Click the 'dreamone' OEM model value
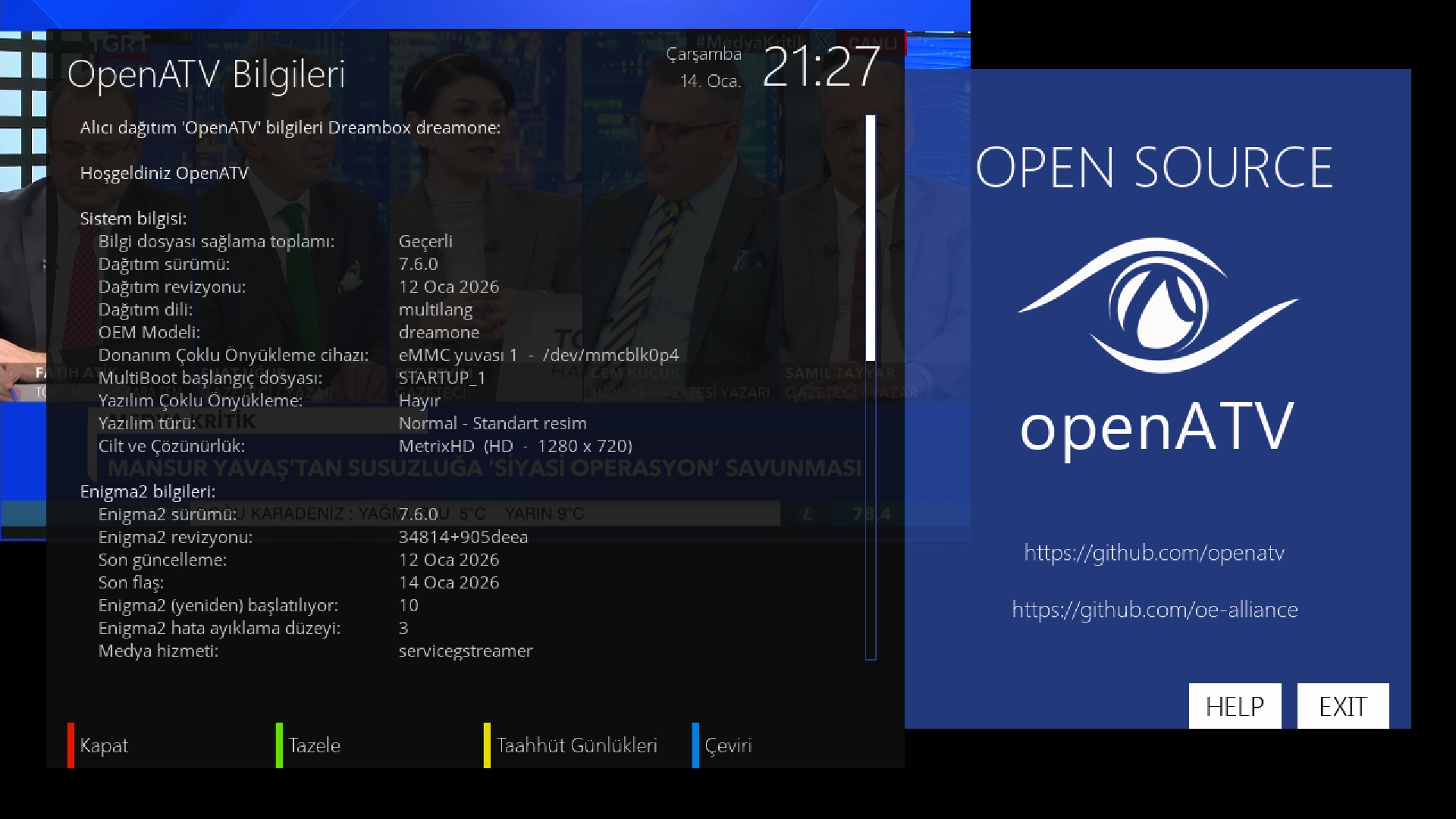Viewport: 1456px width, 819px height. (x=439, y=333)
